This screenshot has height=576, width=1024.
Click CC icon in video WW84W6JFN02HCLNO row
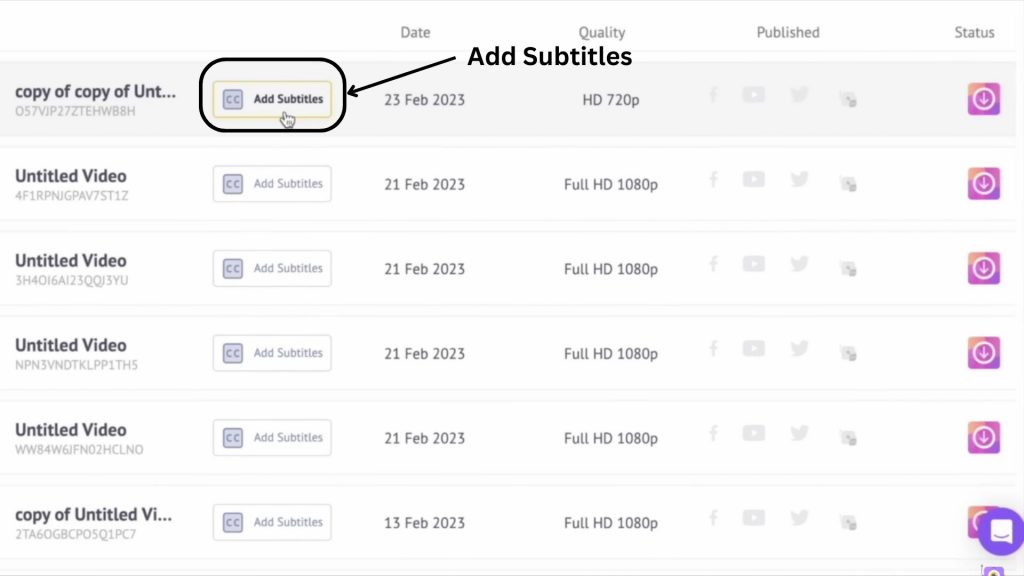[232, 438]
